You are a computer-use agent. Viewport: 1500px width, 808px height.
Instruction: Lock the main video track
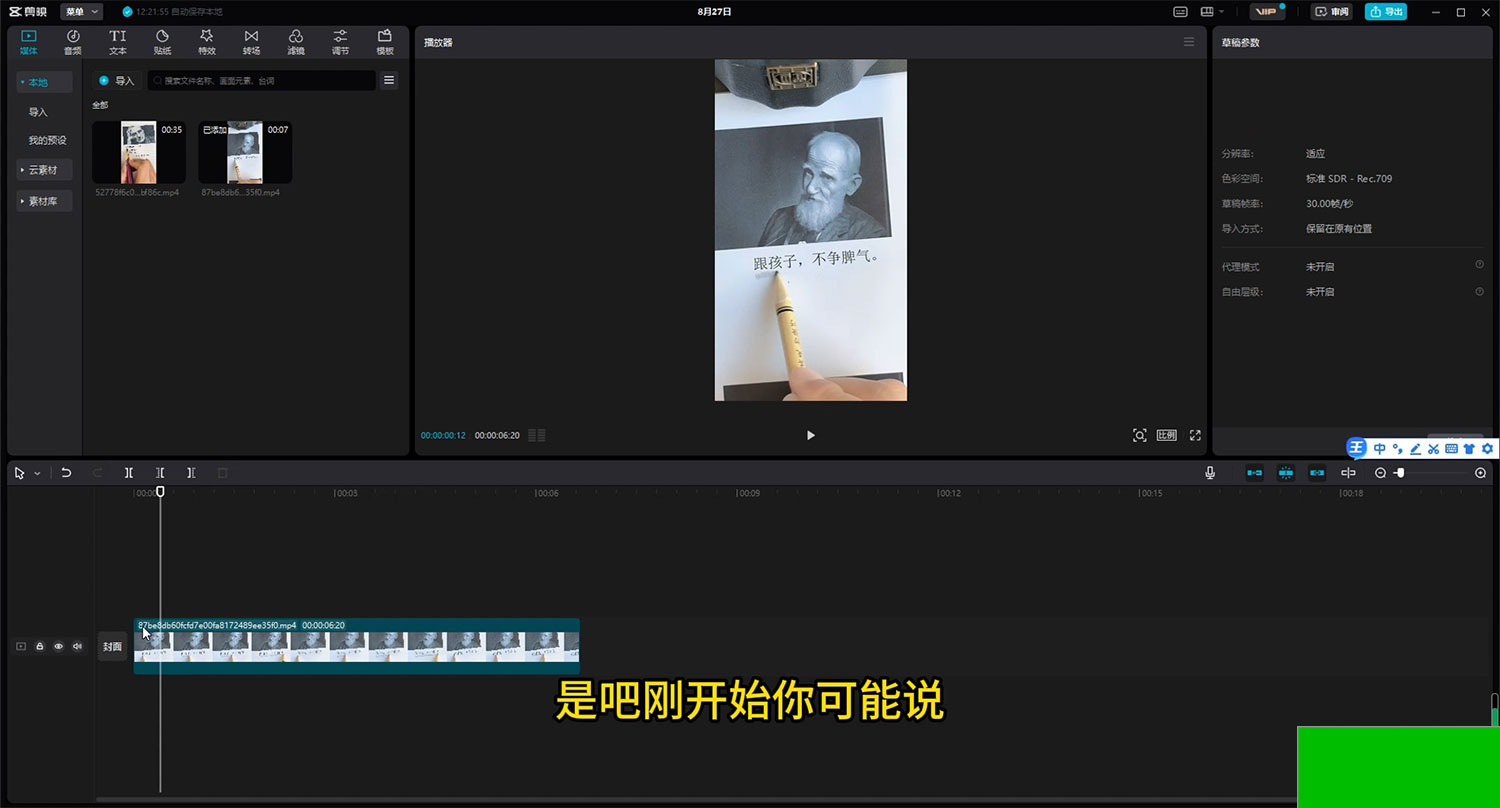[x=40, y=646]
